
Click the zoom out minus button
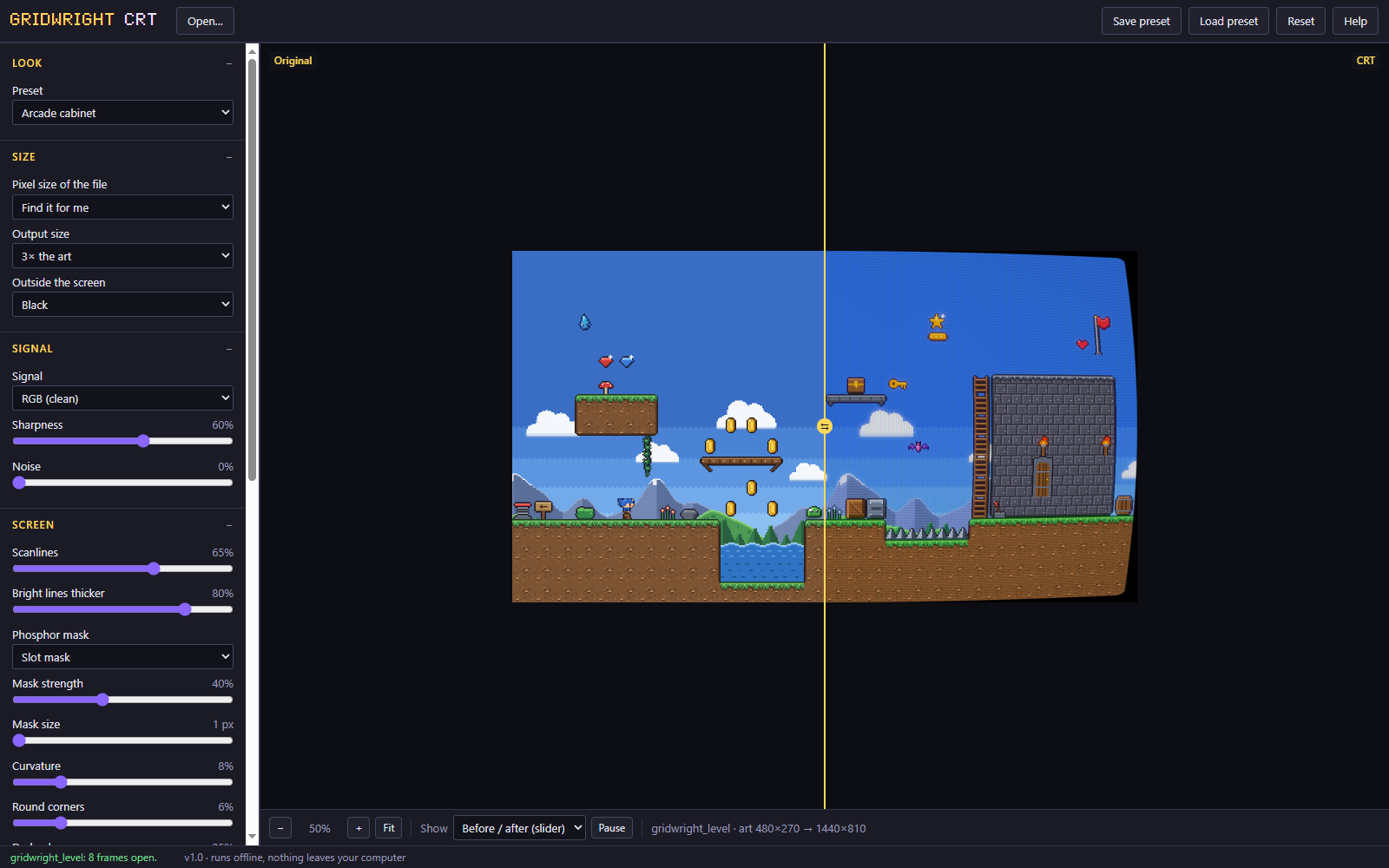coord(280,828)
